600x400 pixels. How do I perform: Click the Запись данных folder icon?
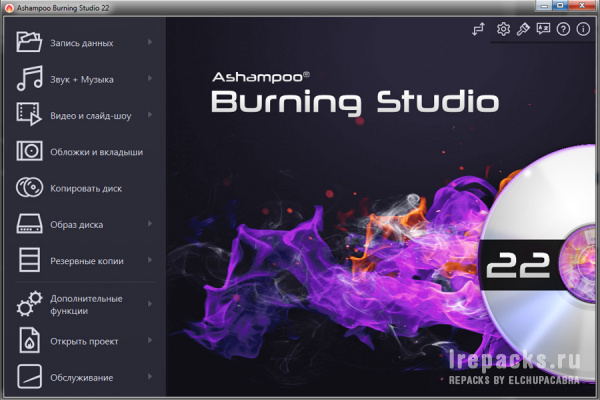[29, 42]
